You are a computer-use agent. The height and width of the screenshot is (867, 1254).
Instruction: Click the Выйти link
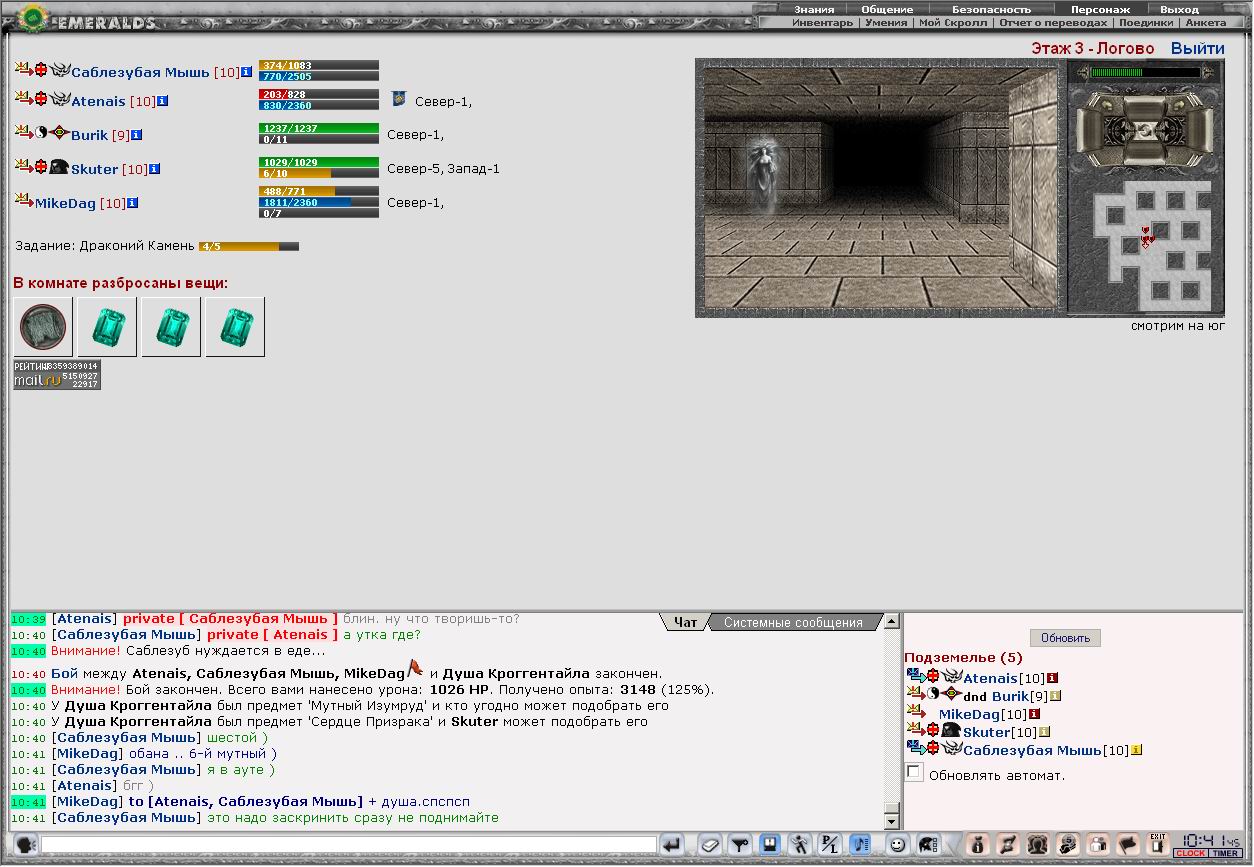click(x=1197, y=49)
